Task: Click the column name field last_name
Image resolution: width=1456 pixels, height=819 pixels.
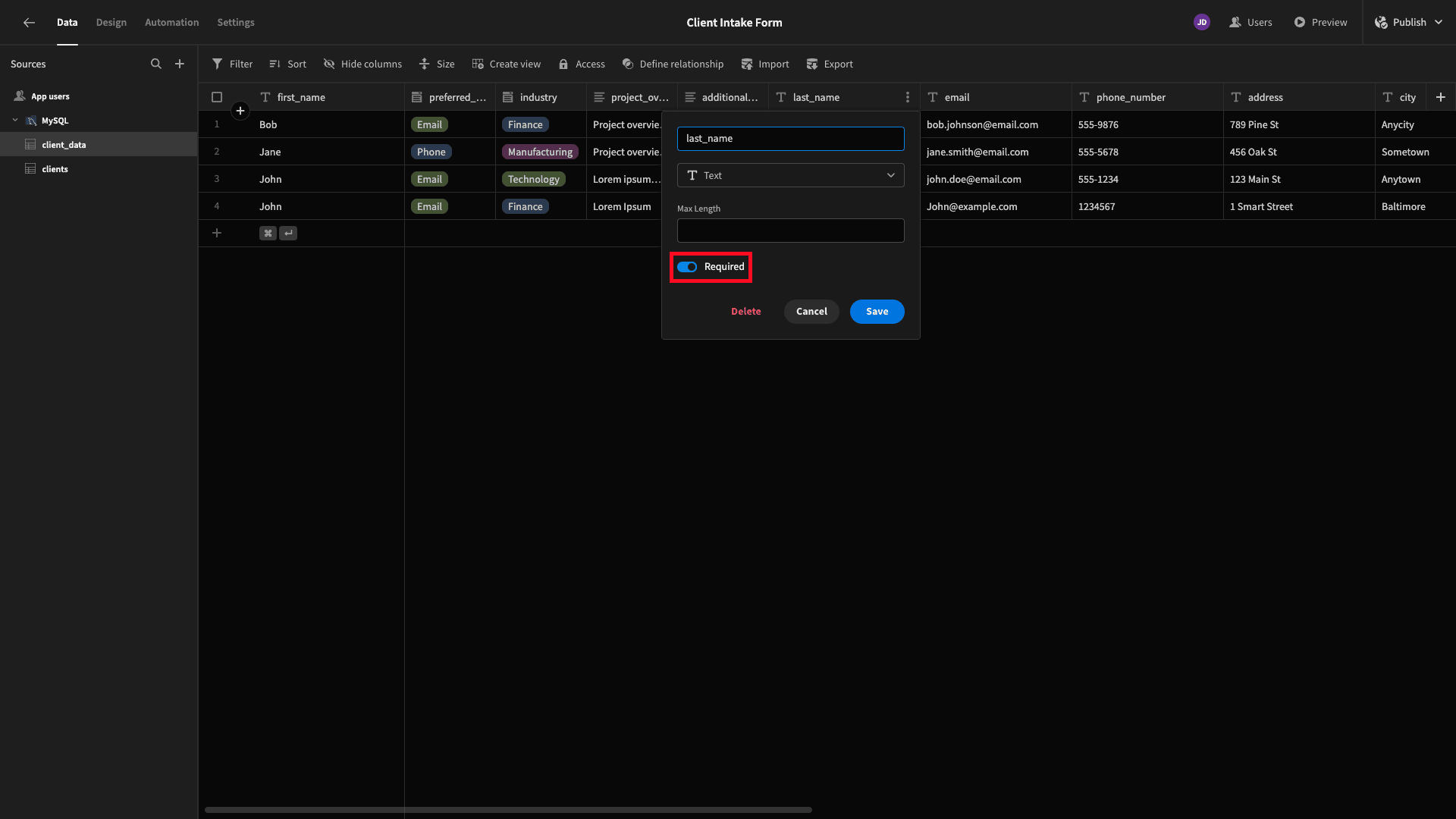Action: coord(790,139)
